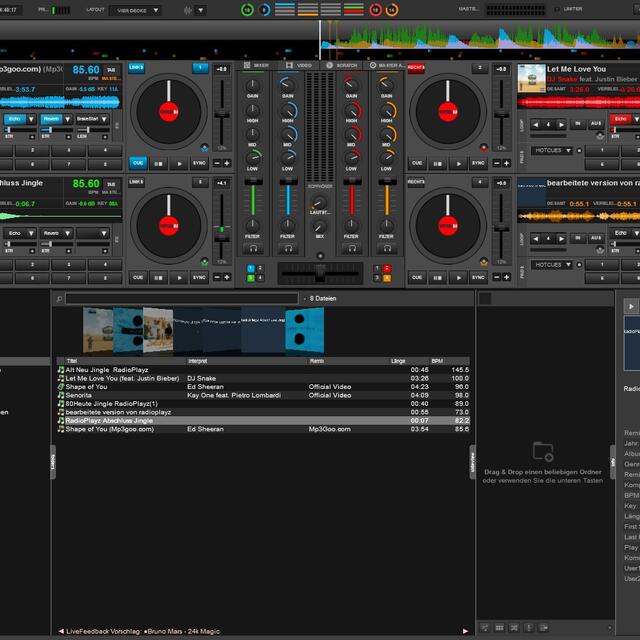Click the folder icon in the drag & drop panel
Screen dimensions: 640x640
[x=543, y=451]
